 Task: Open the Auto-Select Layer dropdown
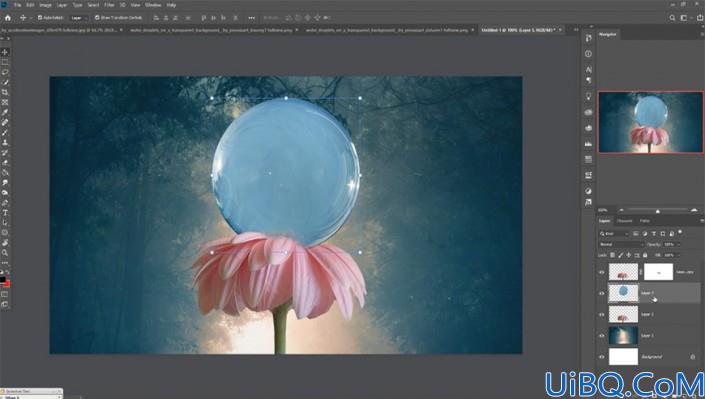pos(79,18)
